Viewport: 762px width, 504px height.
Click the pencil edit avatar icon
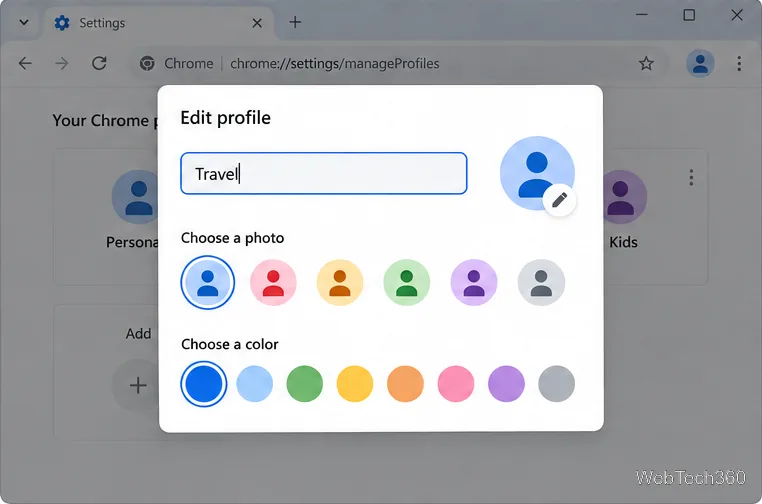pyautogui.click(x=559, y=200)
